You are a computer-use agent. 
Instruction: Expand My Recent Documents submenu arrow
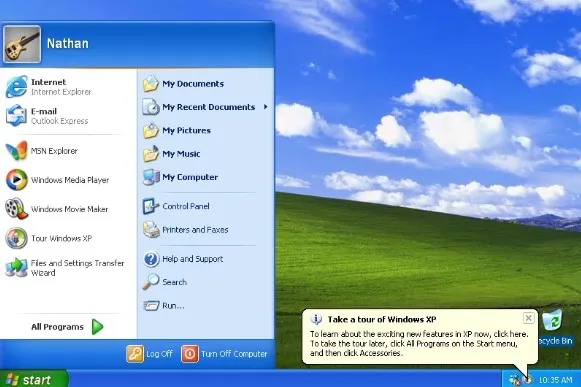click(x=266, y=107)
